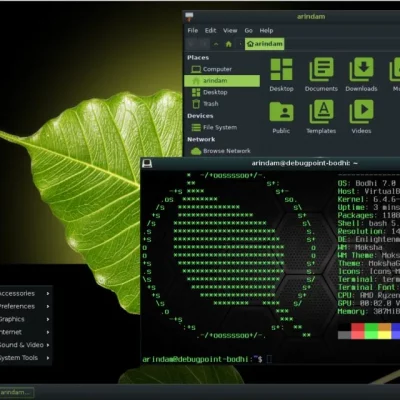This screenshot has height=400, width=400.
Task: Select Computer in Places sidebar
Action: tap(222, 69)
